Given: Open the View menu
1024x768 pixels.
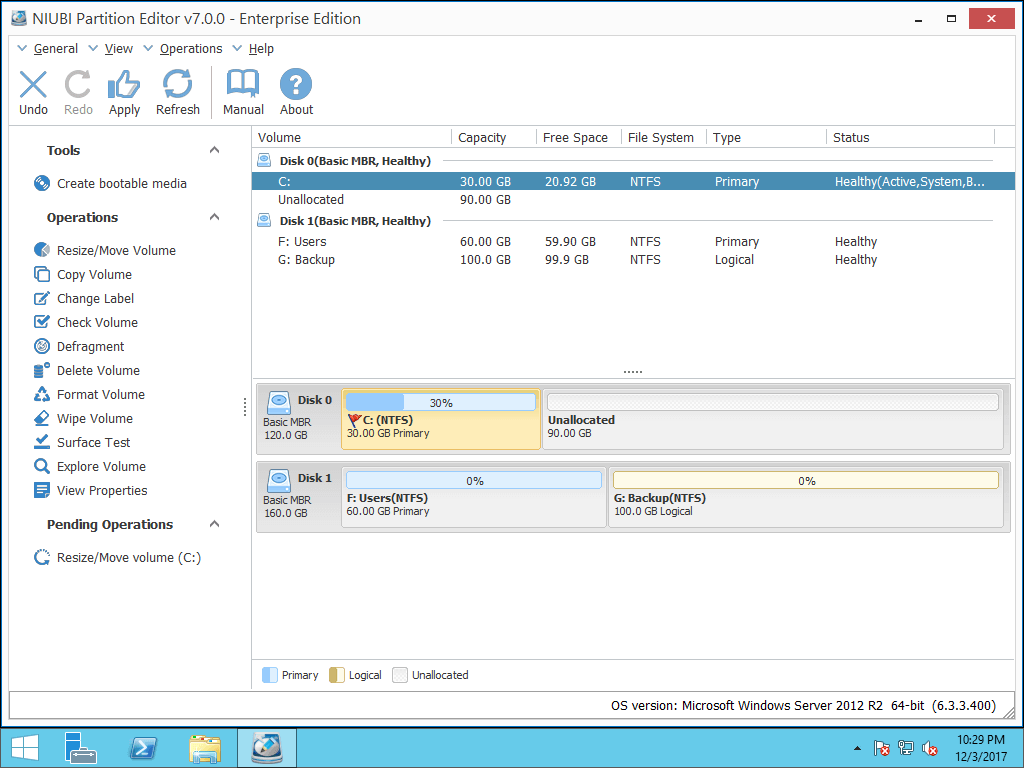Looking at the screenshot, I should 118,48.
